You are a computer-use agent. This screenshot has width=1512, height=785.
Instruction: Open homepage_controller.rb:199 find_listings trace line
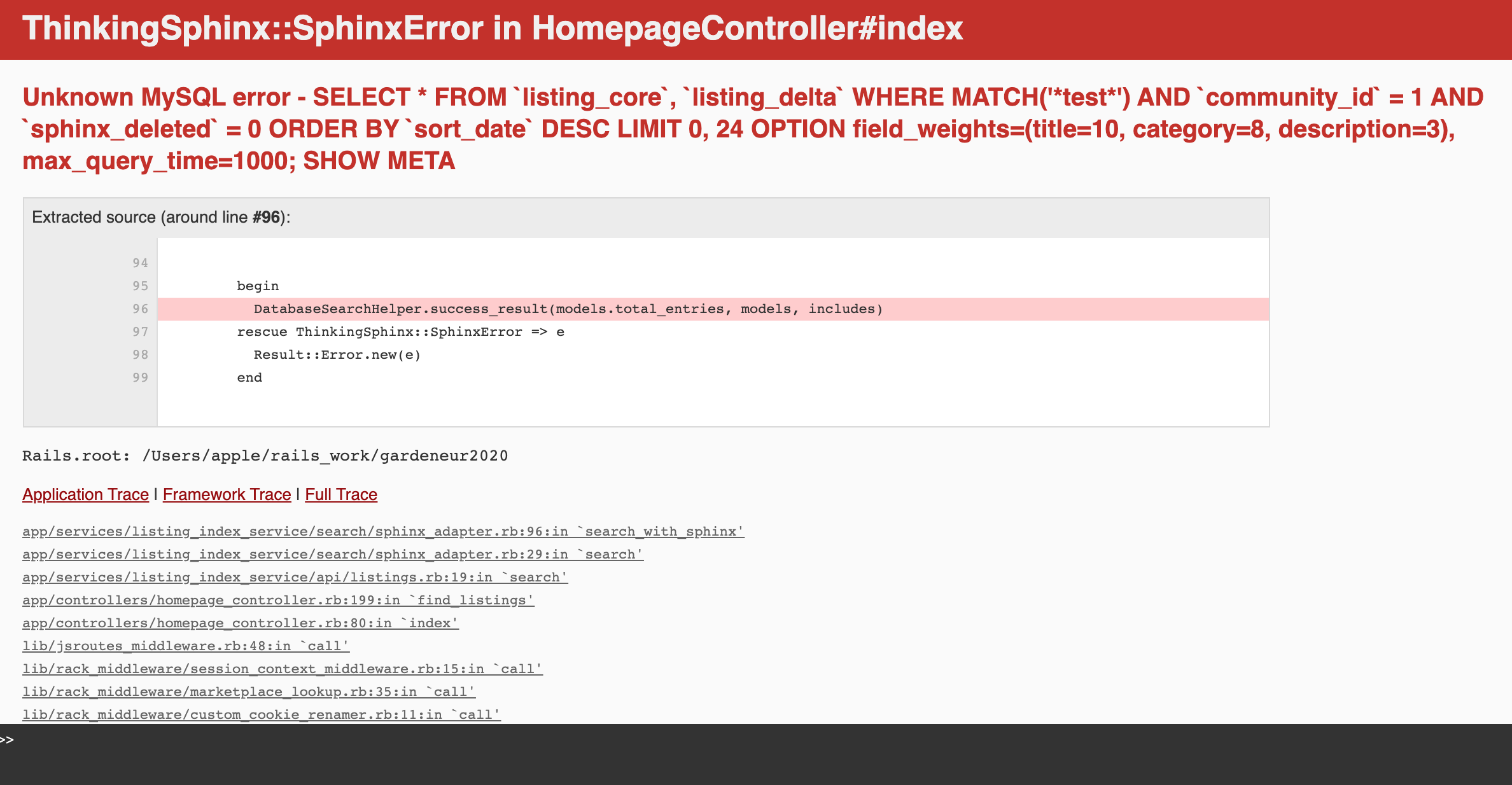click(278, 600)
